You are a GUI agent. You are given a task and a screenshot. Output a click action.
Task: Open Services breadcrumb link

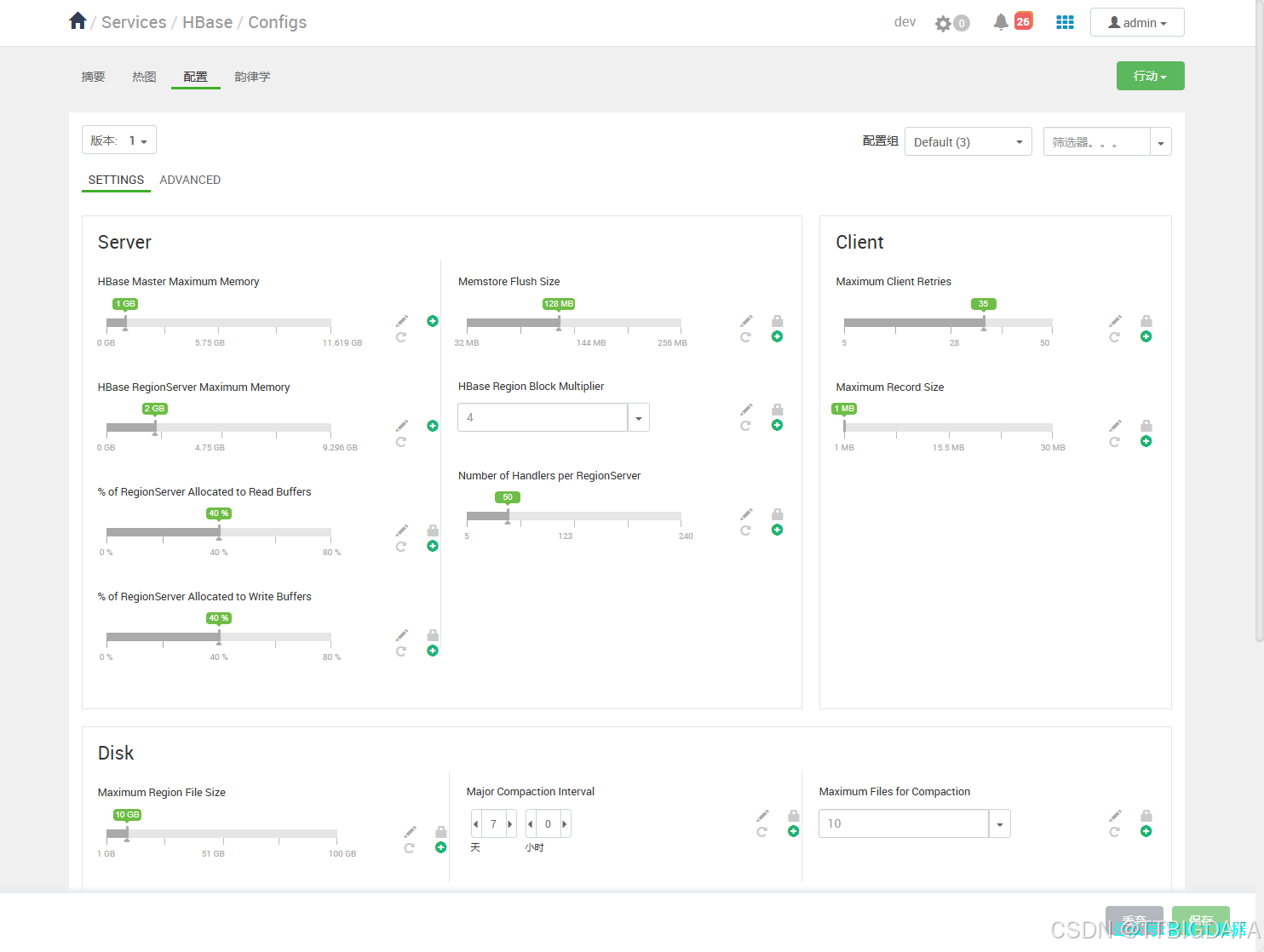click(134, 22)
